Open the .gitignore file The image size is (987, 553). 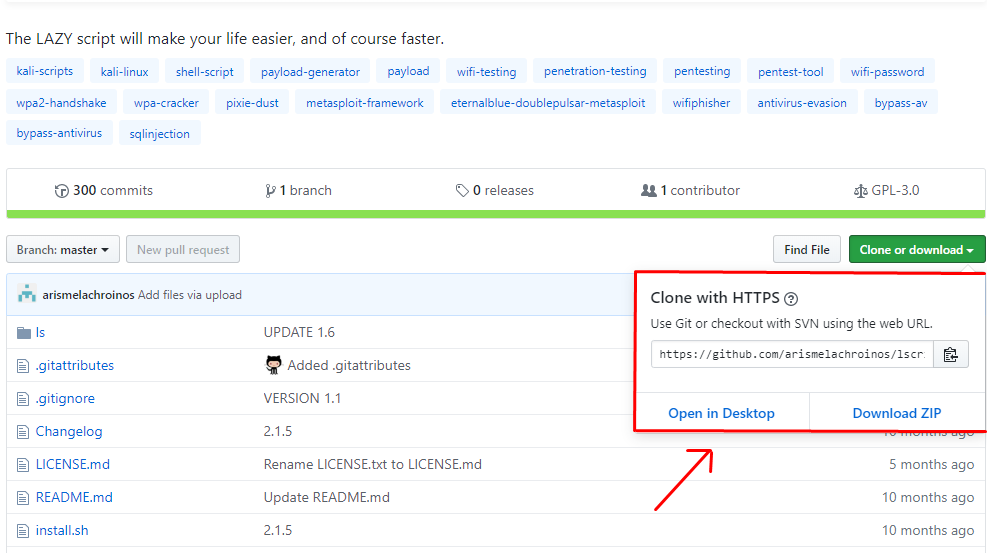click(65, 398)
